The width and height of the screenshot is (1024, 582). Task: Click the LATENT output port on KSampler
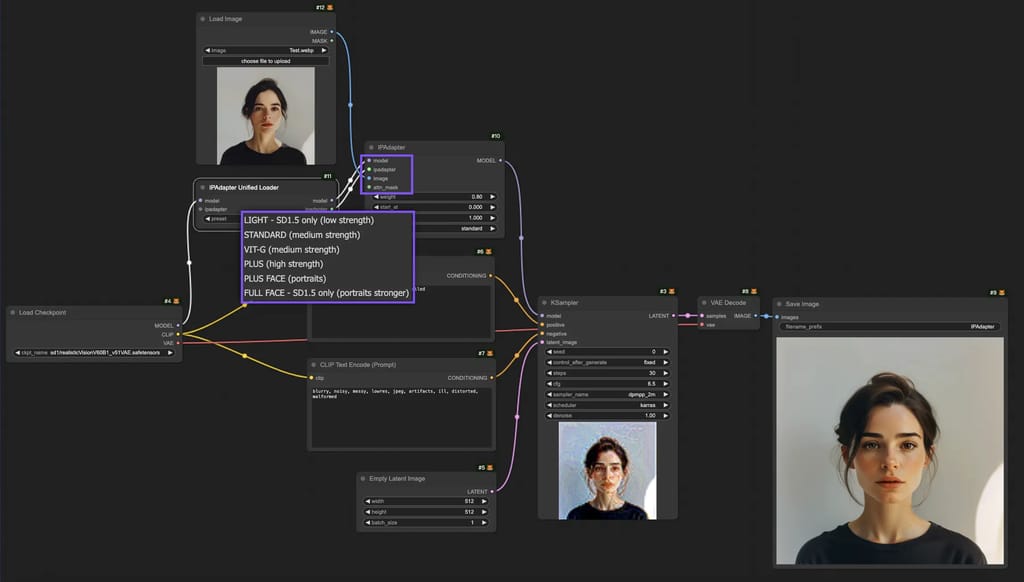click(673, 315)
